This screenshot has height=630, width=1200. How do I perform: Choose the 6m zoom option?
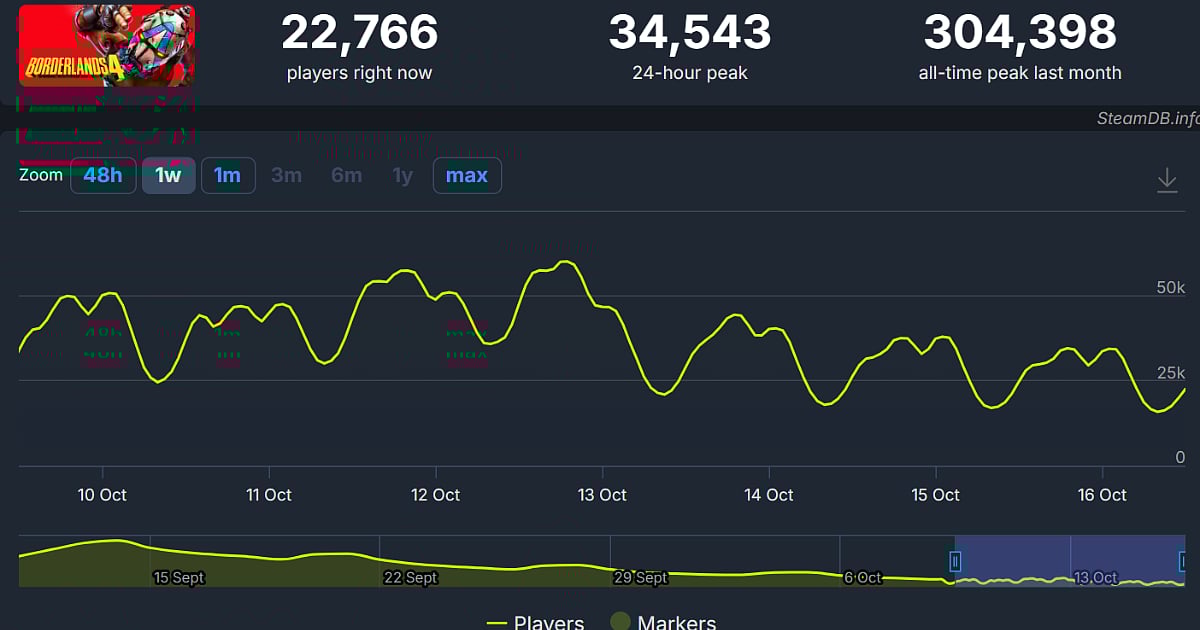[x=346, y=176]
